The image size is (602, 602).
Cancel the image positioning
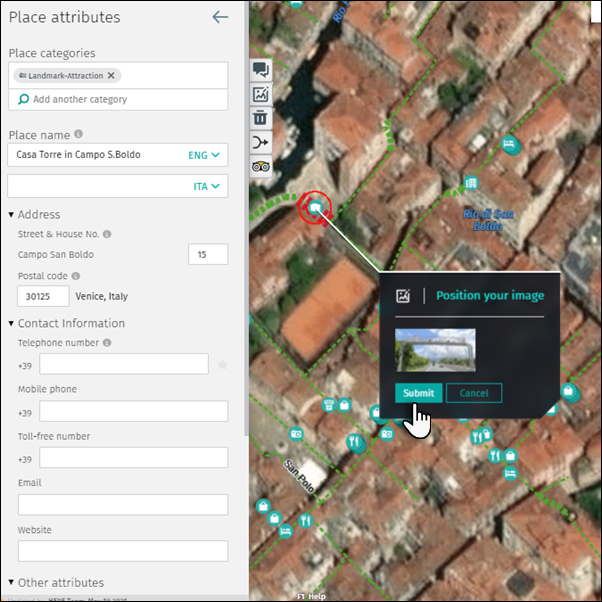tap(474, 393)
